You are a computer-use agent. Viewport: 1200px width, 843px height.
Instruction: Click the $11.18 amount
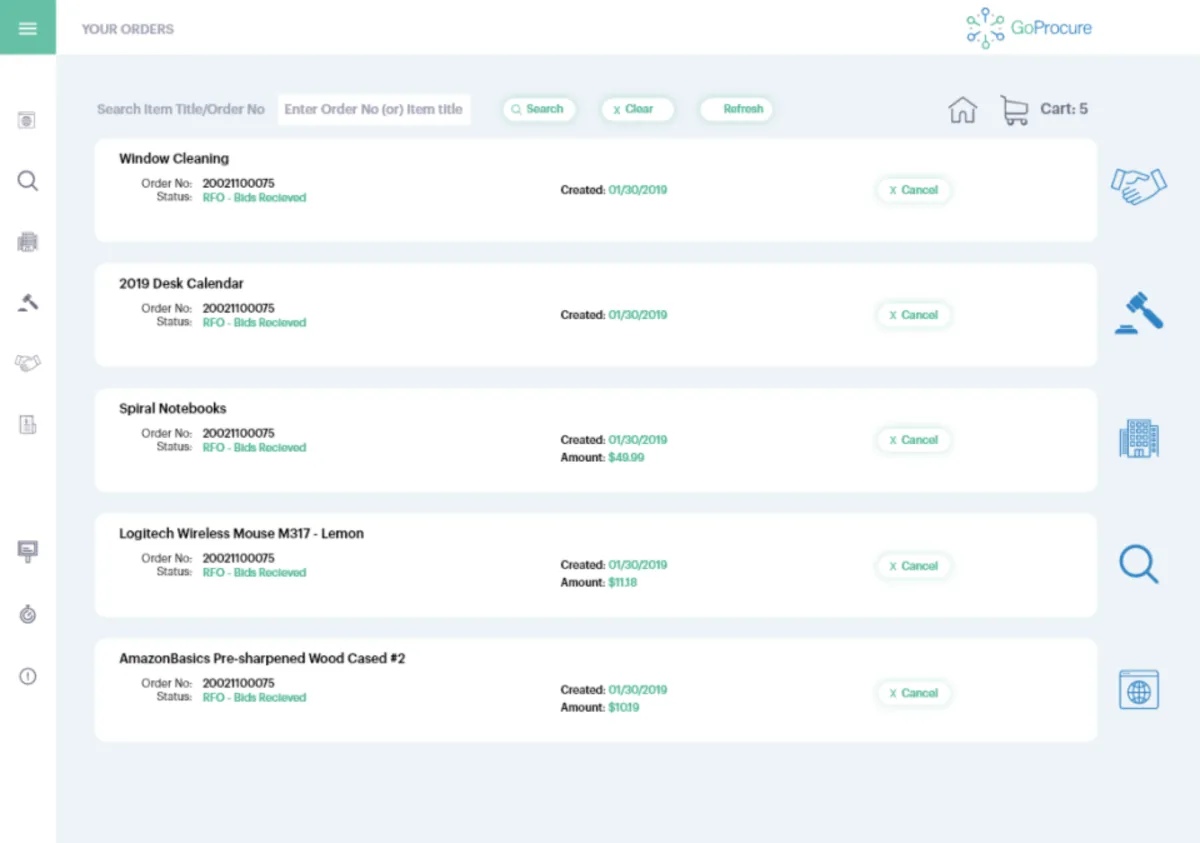tap(622, 582)
